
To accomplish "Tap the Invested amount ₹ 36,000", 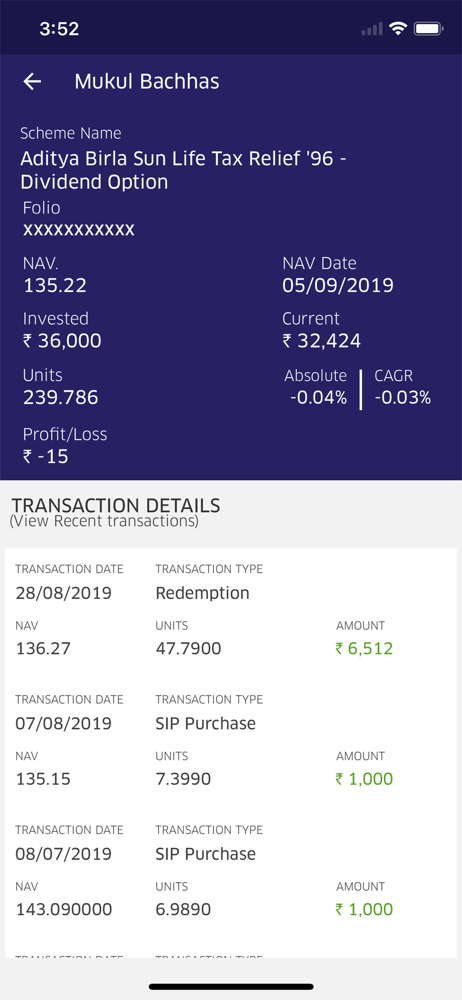I will click(62, 341).
